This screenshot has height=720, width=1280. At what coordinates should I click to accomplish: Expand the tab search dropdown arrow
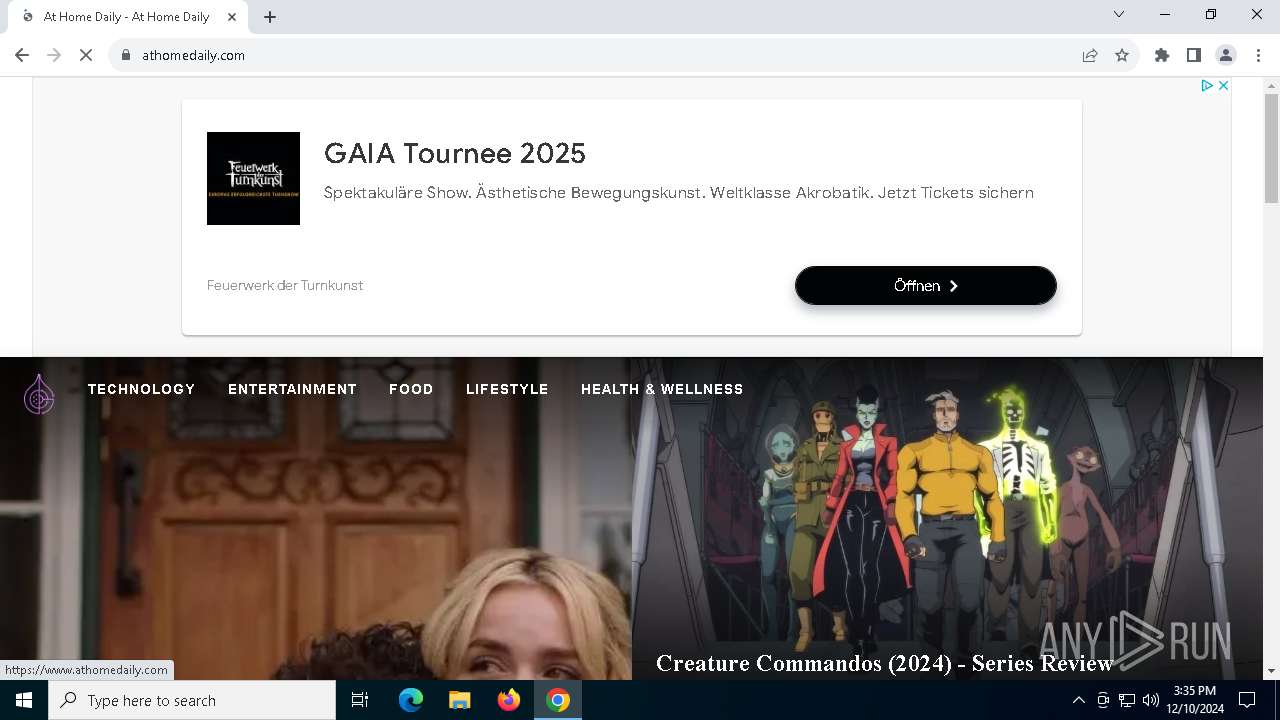coord(1119,14)
